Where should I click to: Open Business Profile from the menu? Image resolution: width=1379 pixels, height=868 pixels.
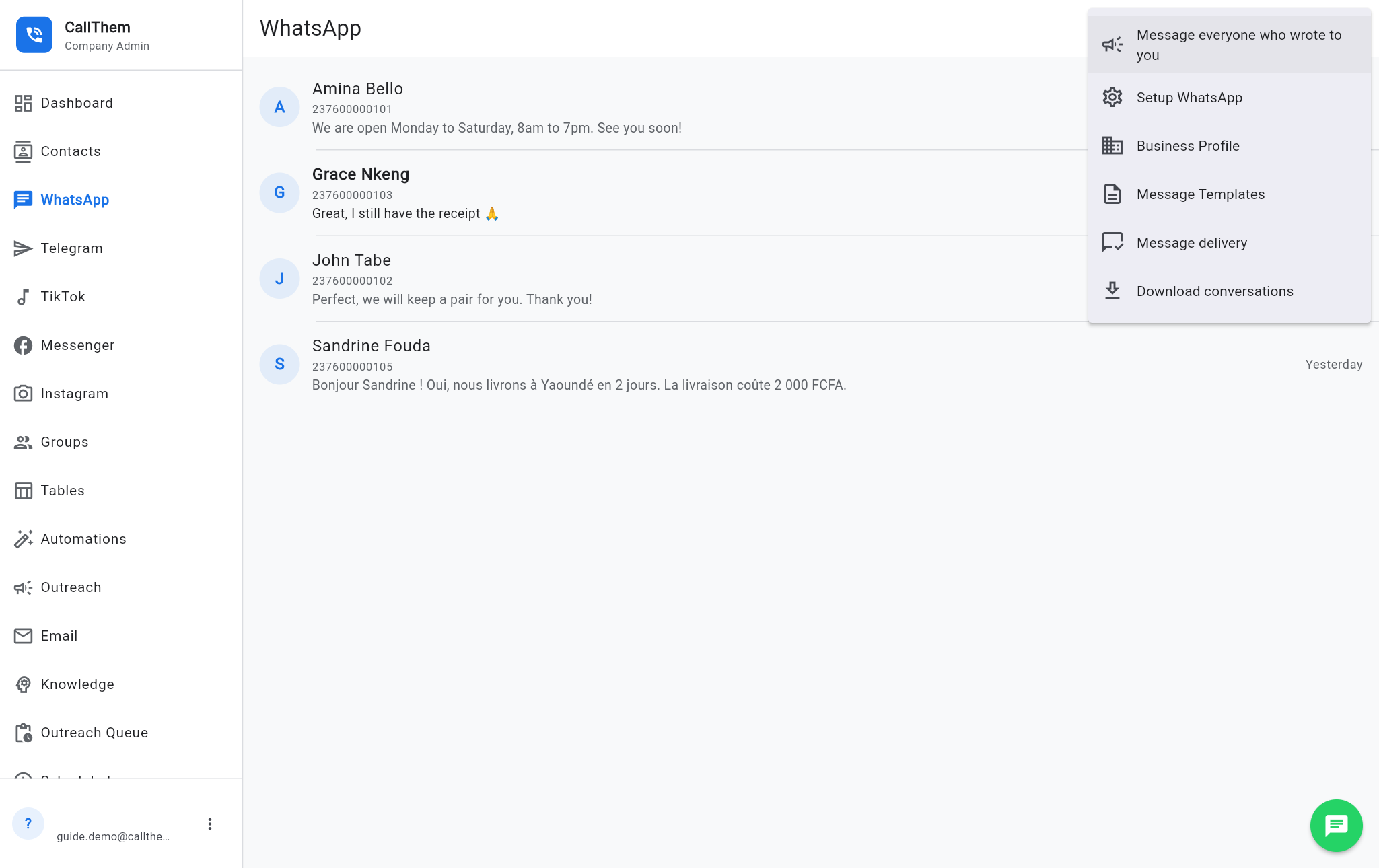tap(1229, 146)
